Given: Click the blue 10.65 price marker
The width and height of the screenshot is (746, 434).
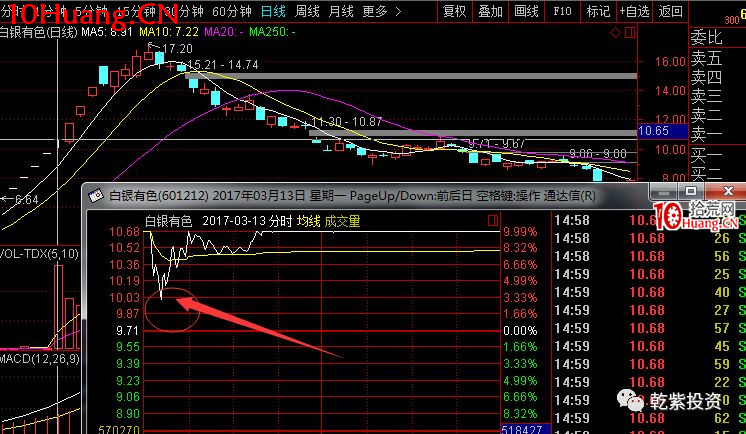Looking at the screenshot, I should 663,131.
